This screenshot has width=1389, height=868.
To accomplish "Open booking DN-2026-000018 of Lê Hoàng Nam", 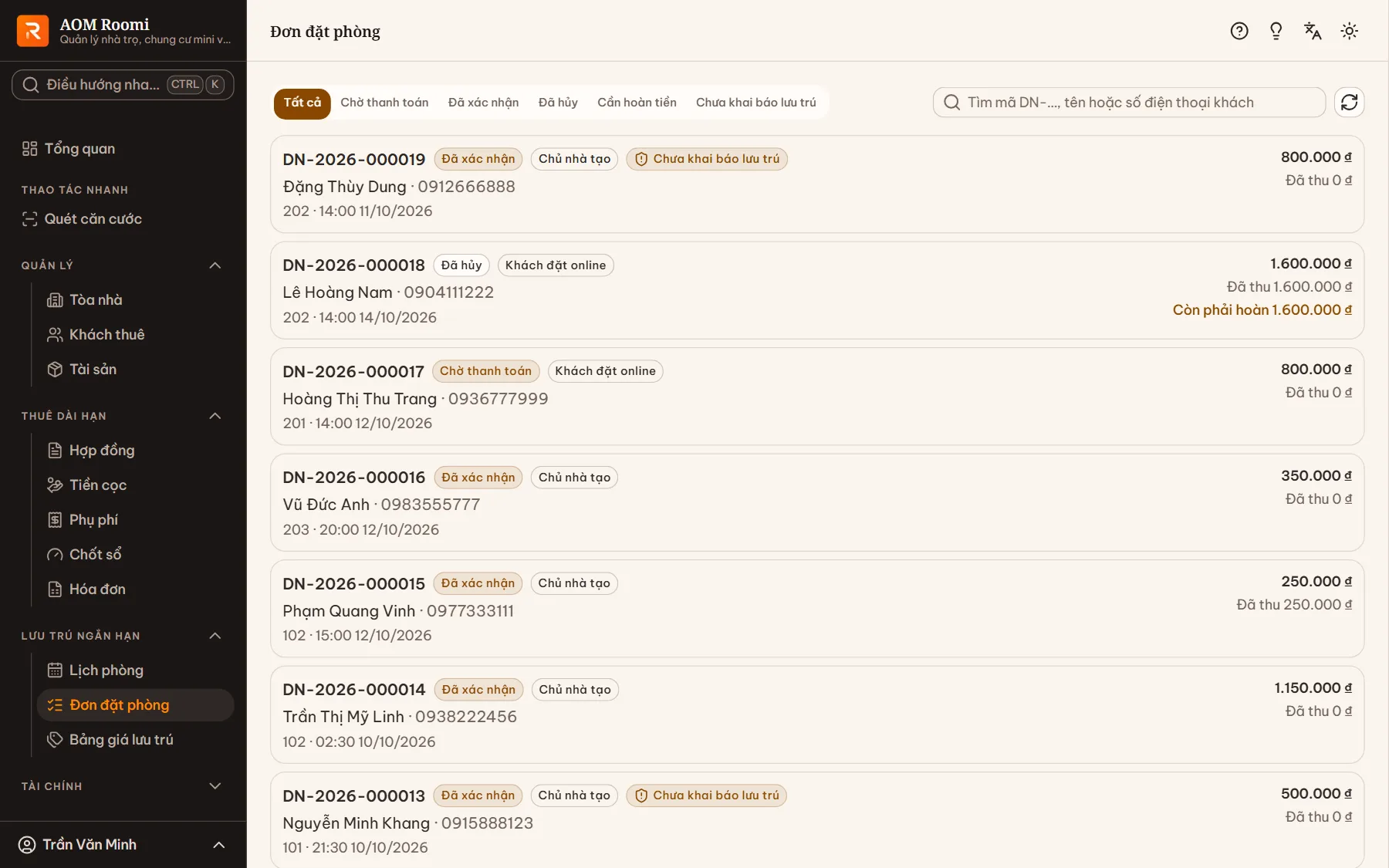I will 817,291.
